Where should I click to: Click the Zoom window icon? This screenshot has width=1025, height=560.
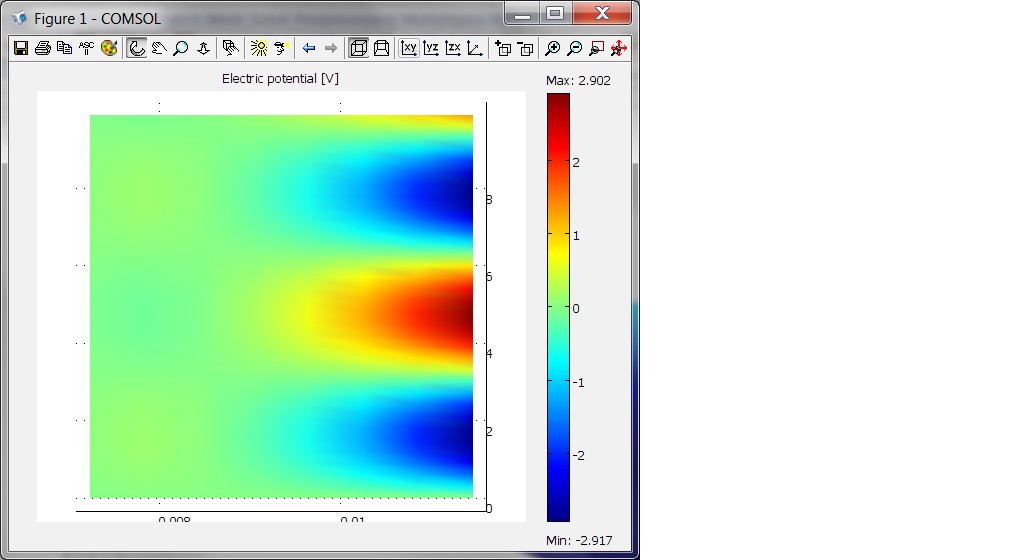click(x=596, y=48)
